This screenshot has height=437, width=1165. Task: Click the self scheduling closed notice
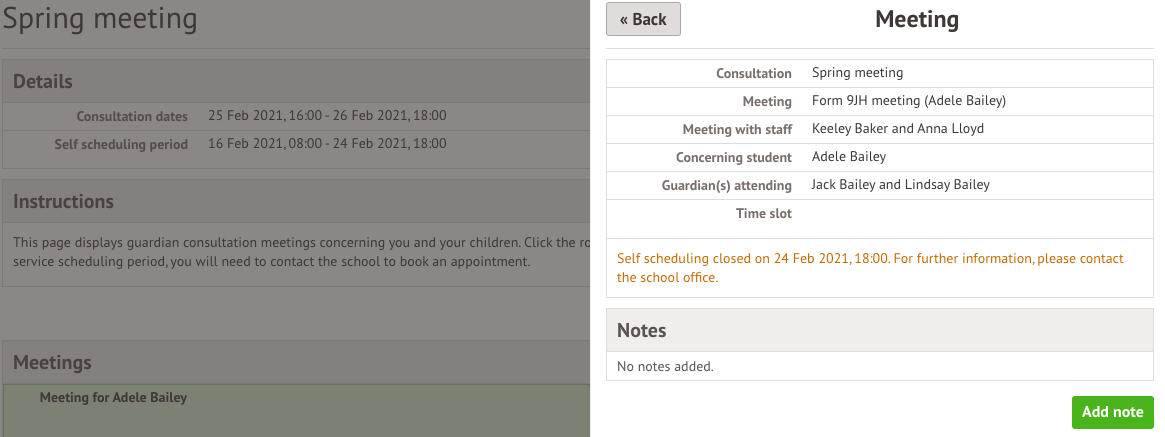870,268
